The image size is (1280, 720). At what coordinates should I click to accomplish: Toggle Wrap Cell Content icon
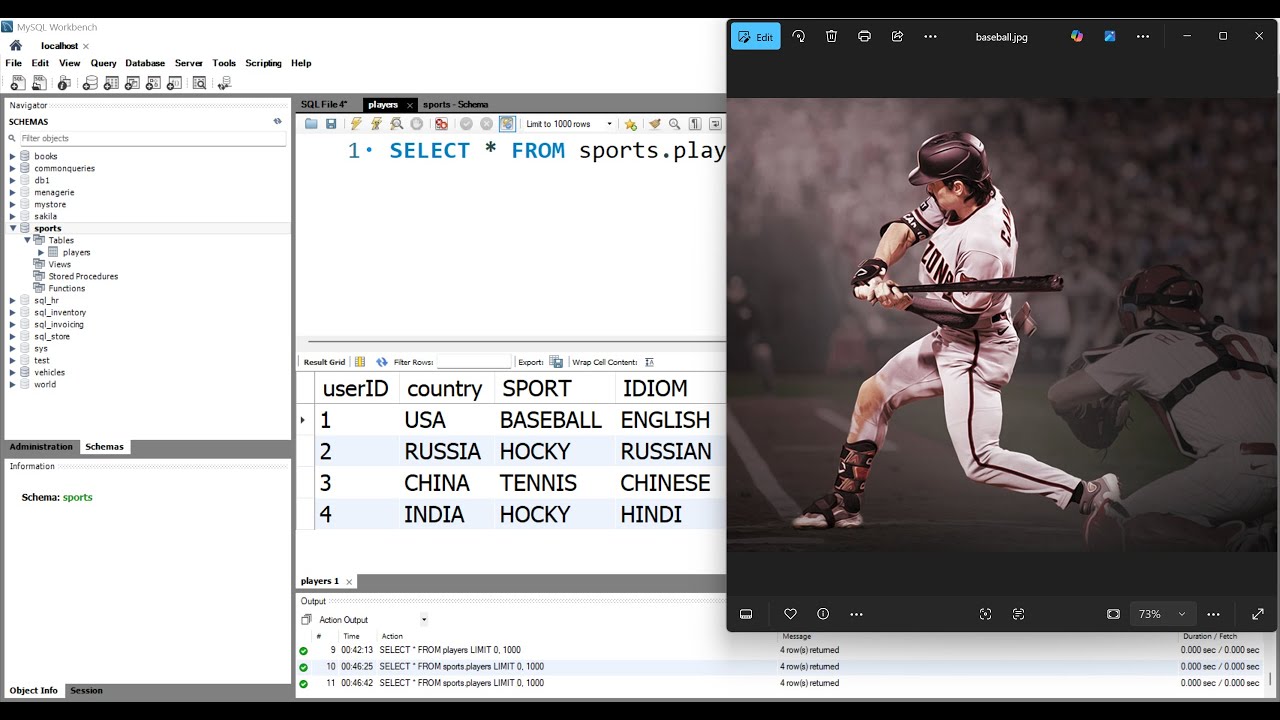[649, 362]
